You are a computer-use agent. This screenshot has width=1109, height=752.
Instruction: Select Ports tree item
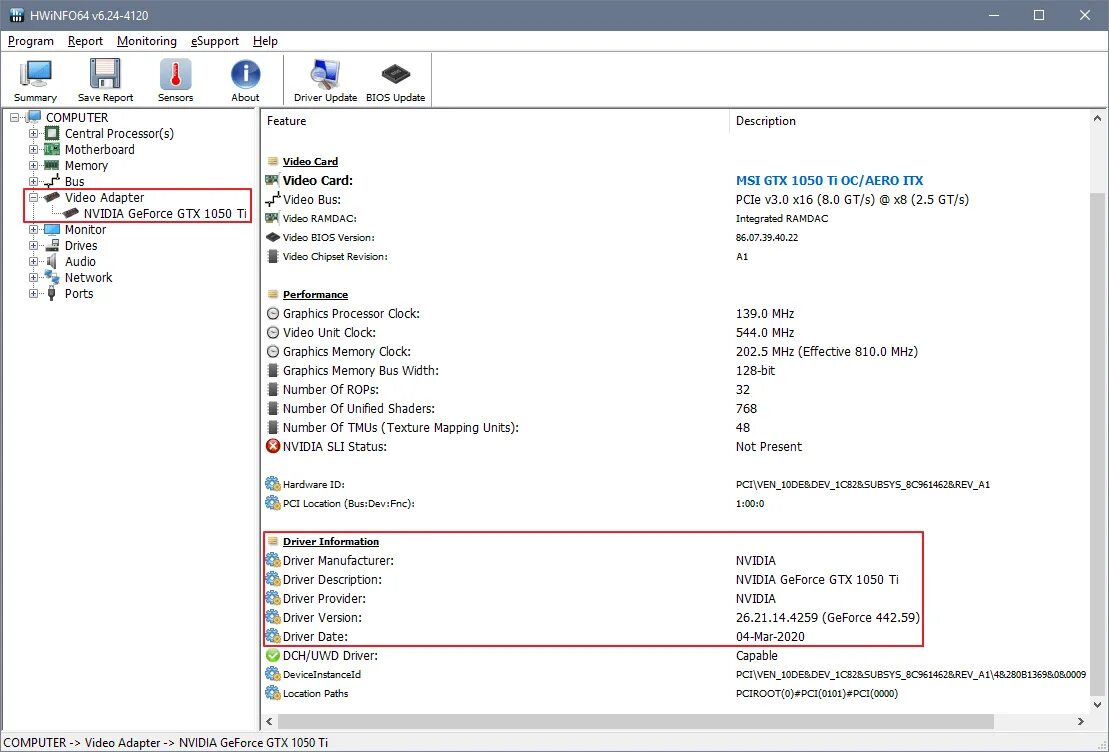[x=79, y=294]
